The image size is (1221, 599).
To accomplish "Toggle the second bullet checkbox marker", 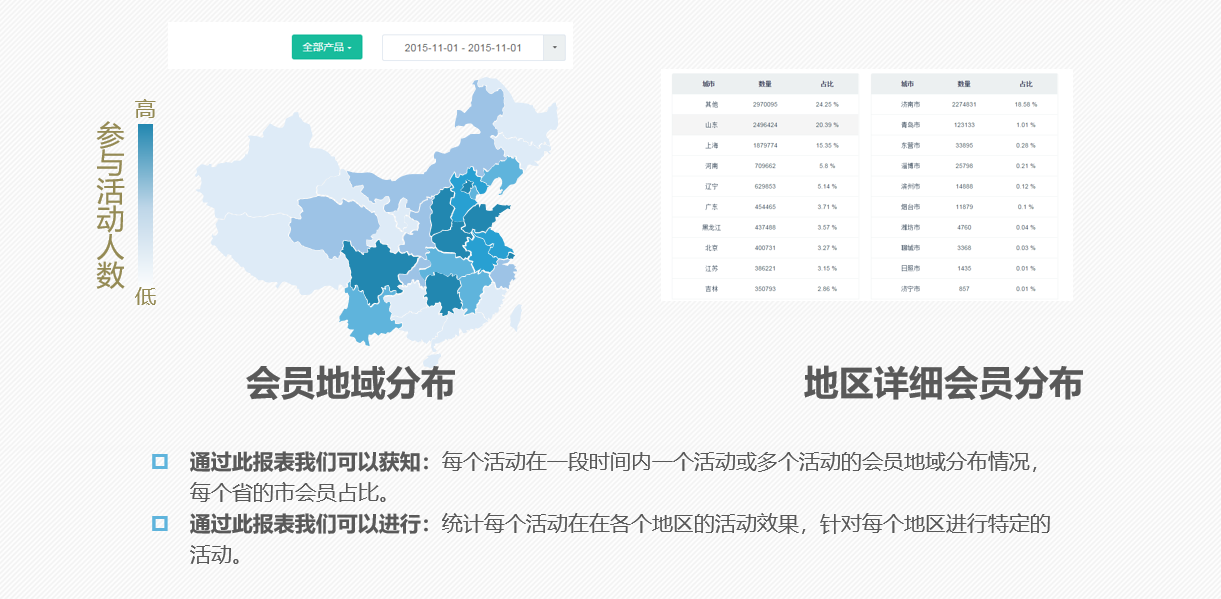I will [158, 521].
